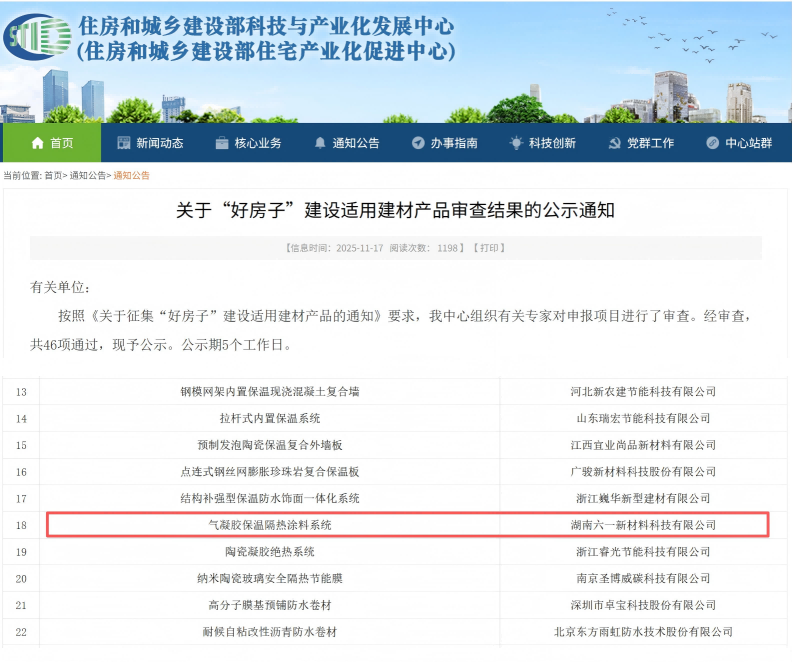Image resolution: width=793 pixels, height=662 pixels.
Task: Click the info time 2025-11-17
Action: click(360, 248)
